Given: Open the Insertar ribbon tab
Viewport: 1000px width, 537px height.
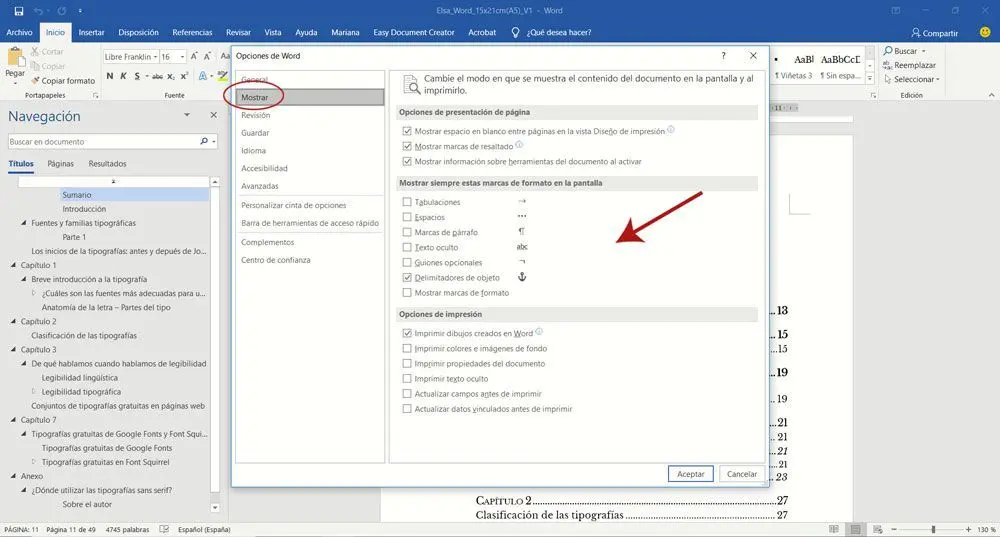Looking at the screenshot, I should (91, 32).
